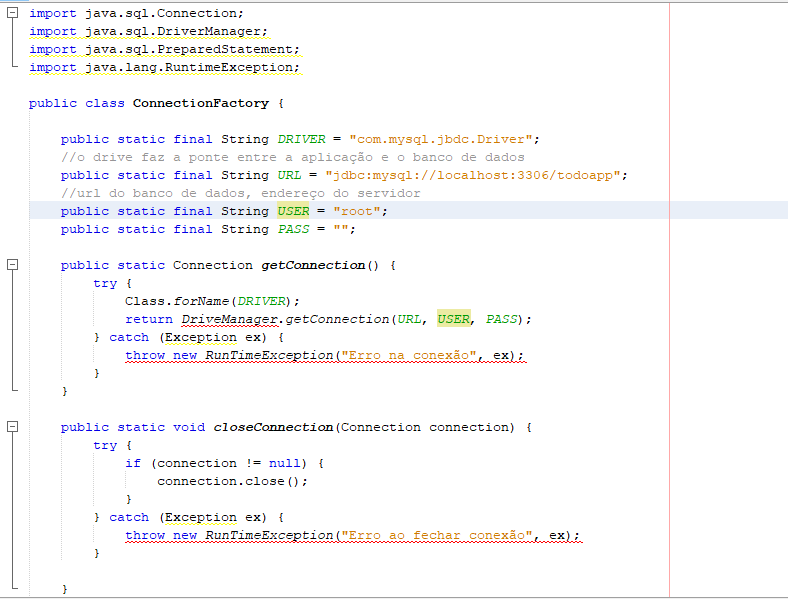Image resolution: width=788 pixels, height=599 pixels.
Task: Click the 'try' keyword in closeConnection
Action: [x=105, y=445]
